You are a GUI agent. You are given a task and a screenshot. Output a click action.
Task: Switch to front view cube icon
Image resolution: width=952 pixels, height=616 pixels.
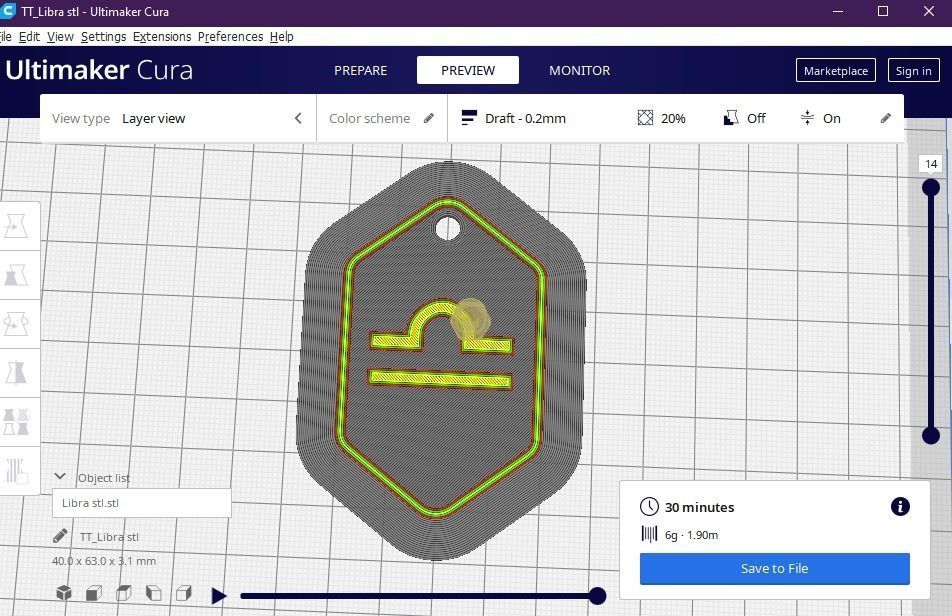tap(94, 593)
